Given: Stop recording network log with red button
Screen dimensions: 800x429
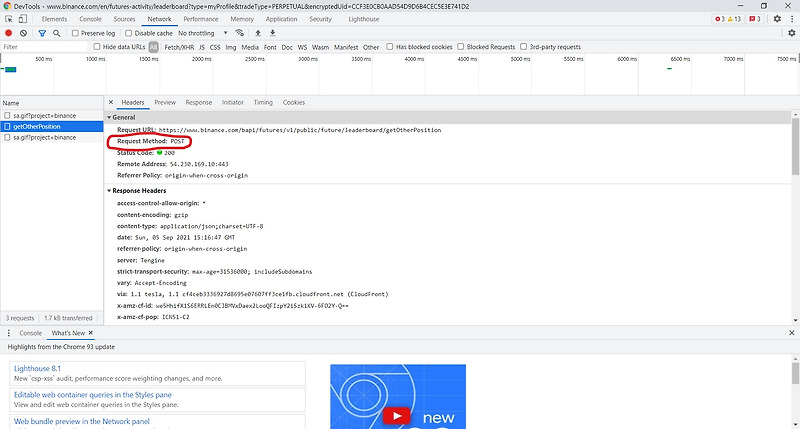Looking at the screenshot, I should (x=8, y=33).
